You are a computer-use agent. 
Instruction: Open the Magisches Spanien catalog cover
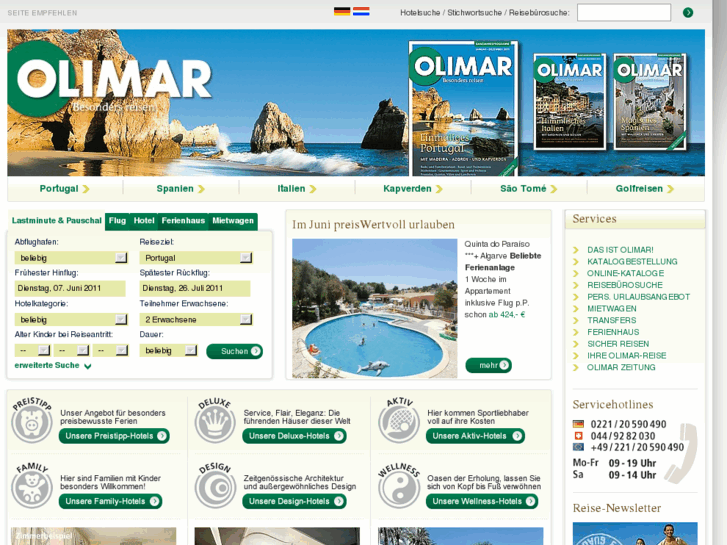[x=650, y=102]
